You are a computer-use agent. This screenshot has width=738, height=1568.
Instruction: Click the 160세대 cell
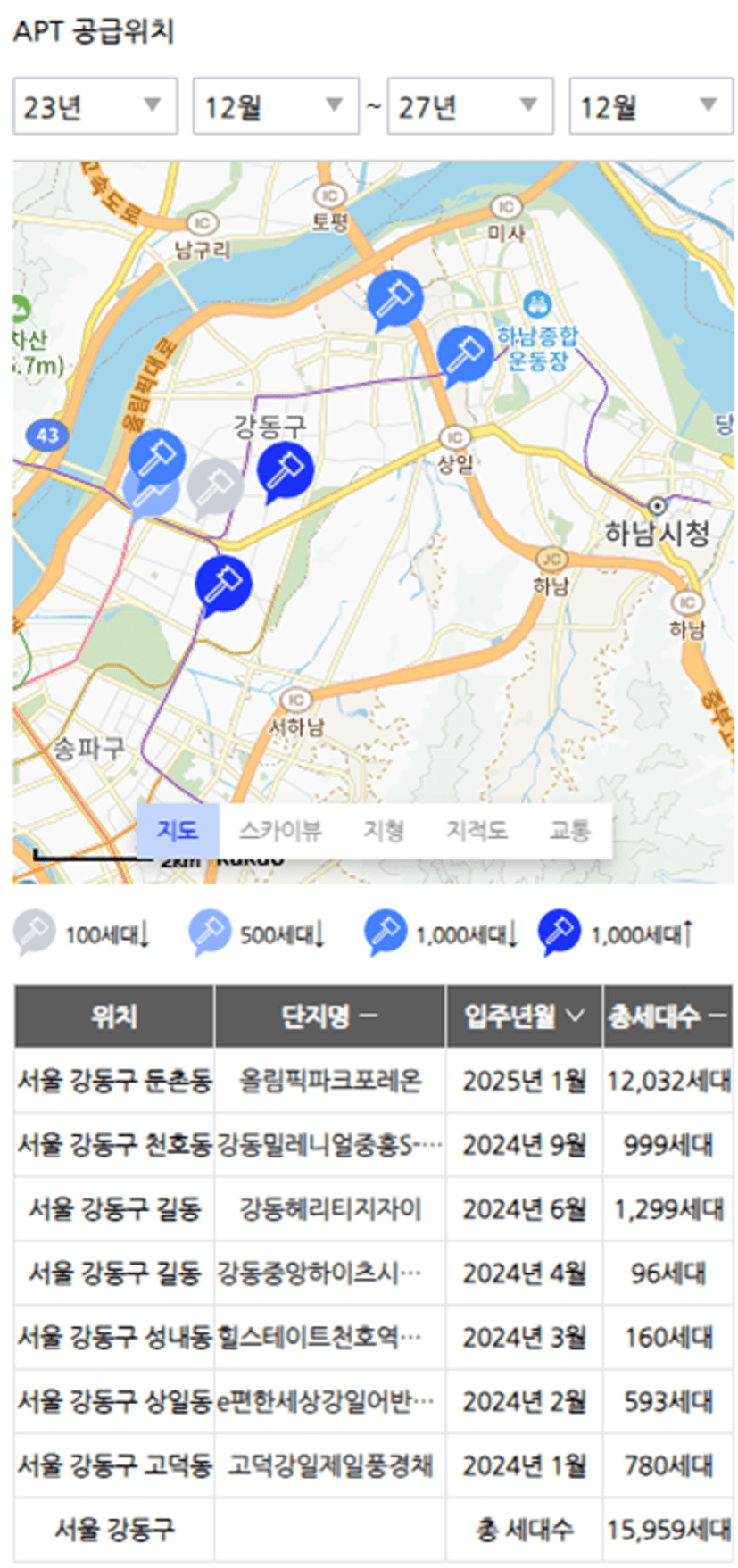[x=668, y=1338]
